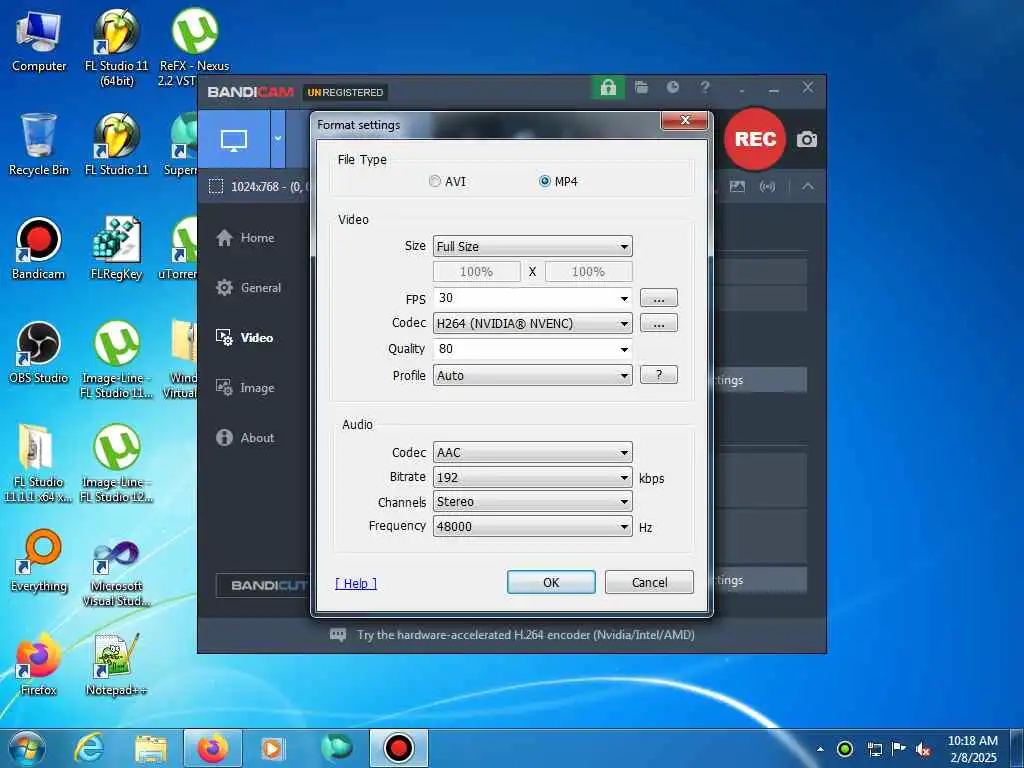Image resolution: width=1024 pixels, height=768 pixels.
Task: Open Internet Explorer from the taskbar
Action: click(89, 748)
